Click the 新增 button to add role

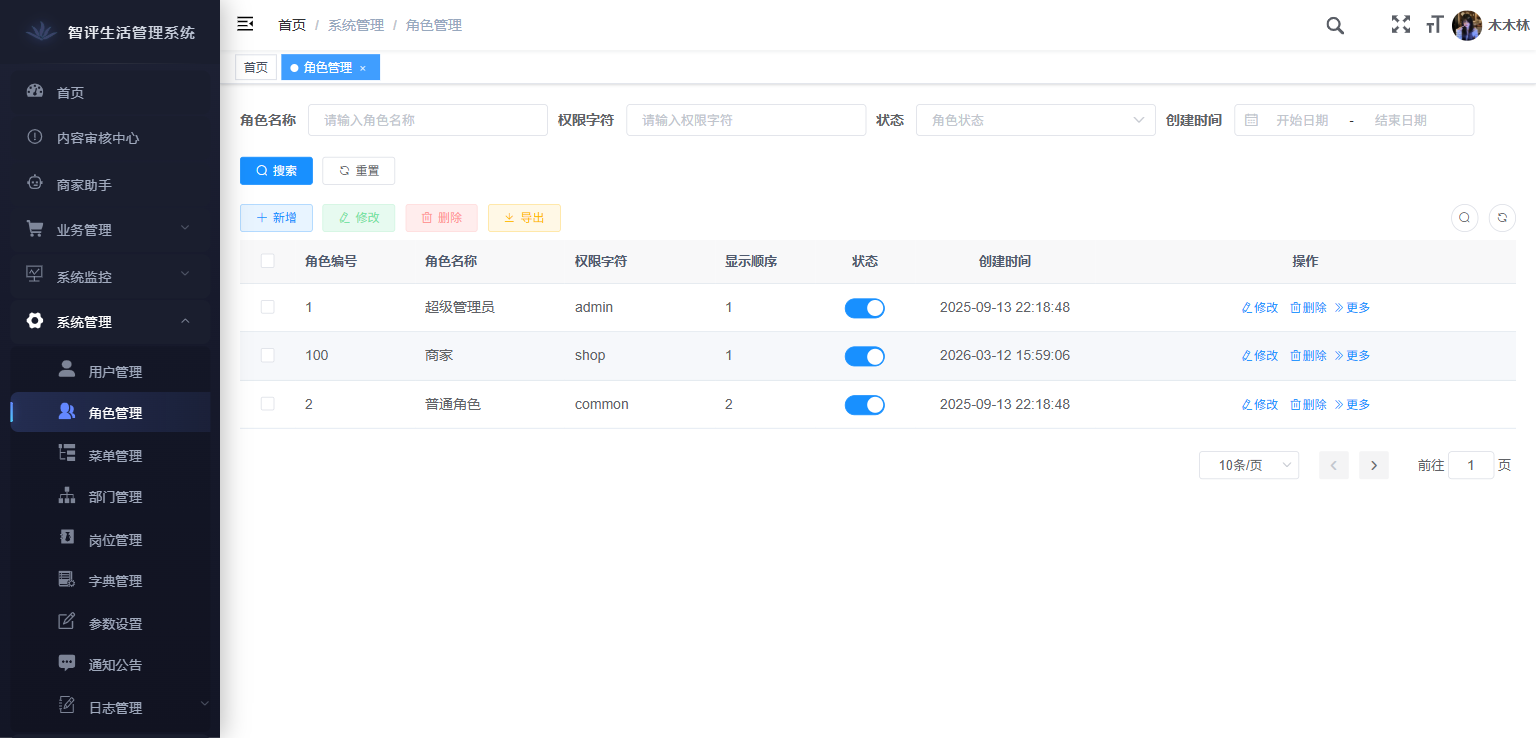276,217
